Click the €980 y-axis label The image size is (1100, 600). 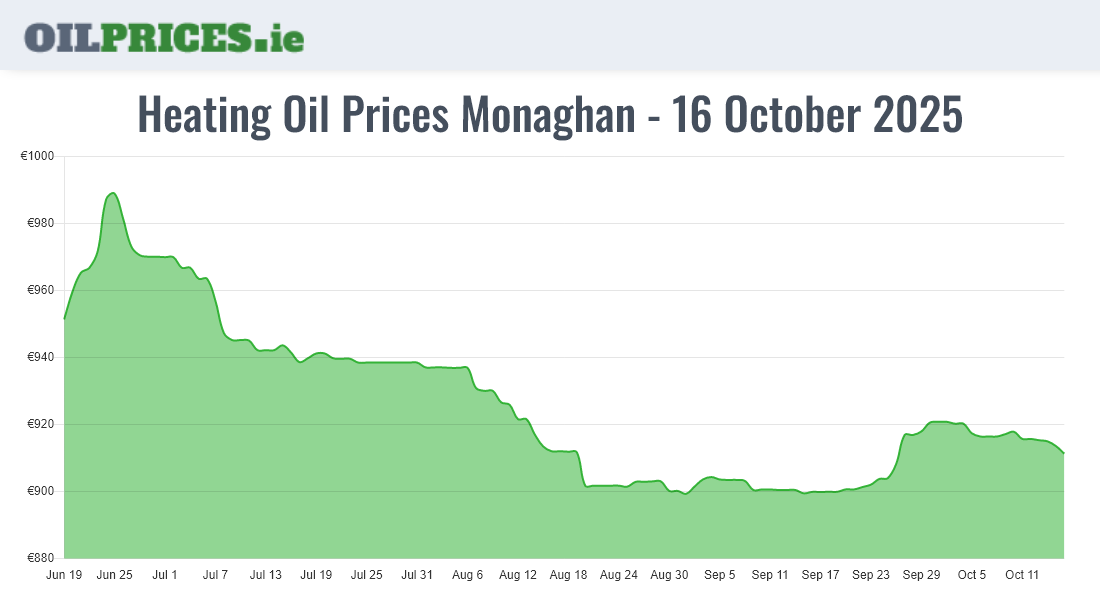click(41, 224)
